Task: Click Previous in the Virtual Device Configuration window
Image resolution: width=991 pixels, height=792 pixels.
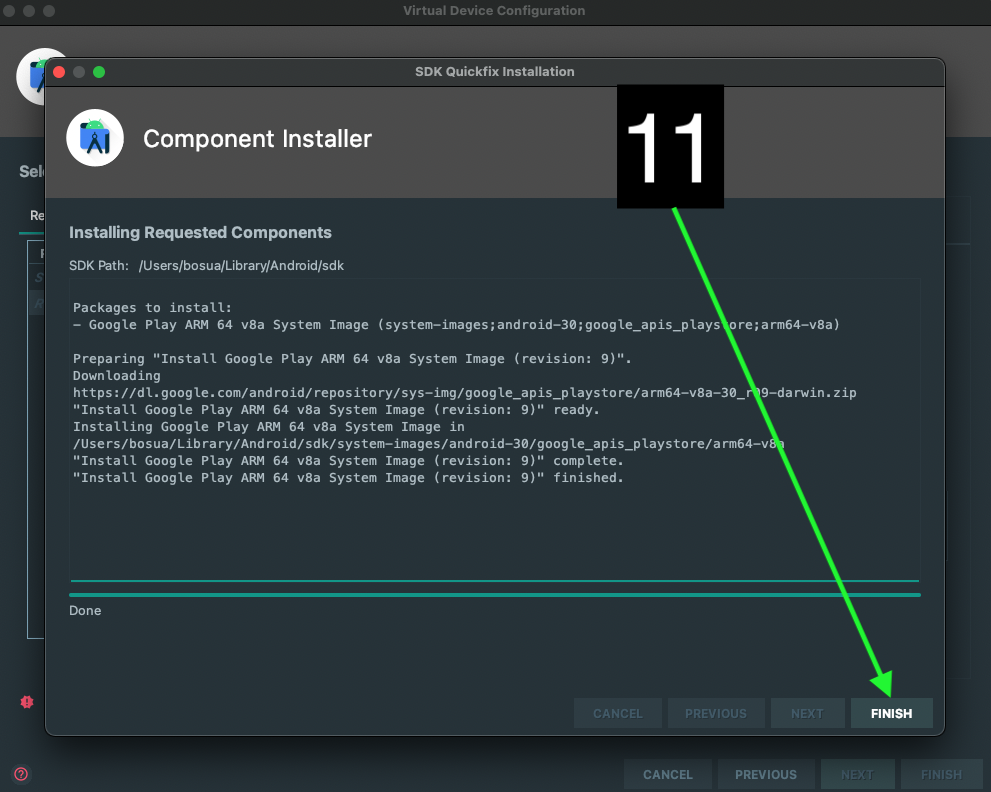Action: click(765, 774)
